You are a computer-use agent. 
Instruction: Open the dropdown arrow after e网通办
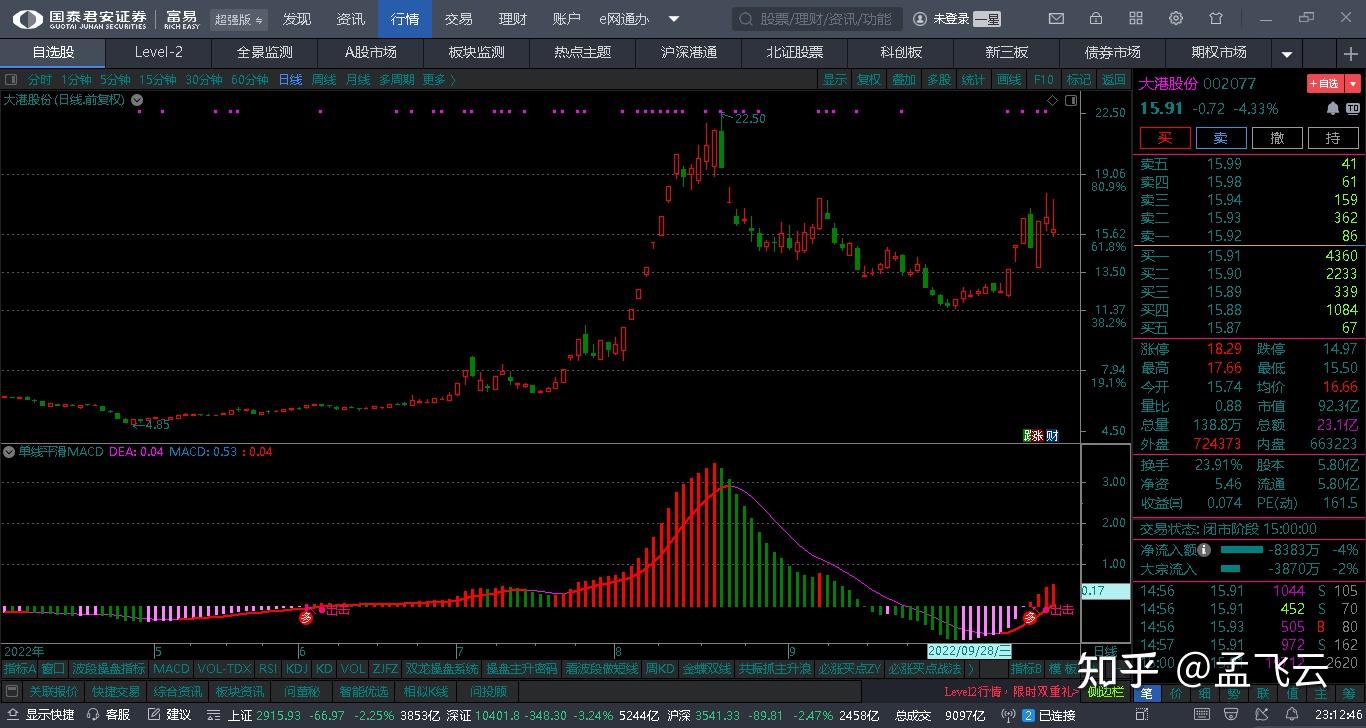[x=674, y=19]
